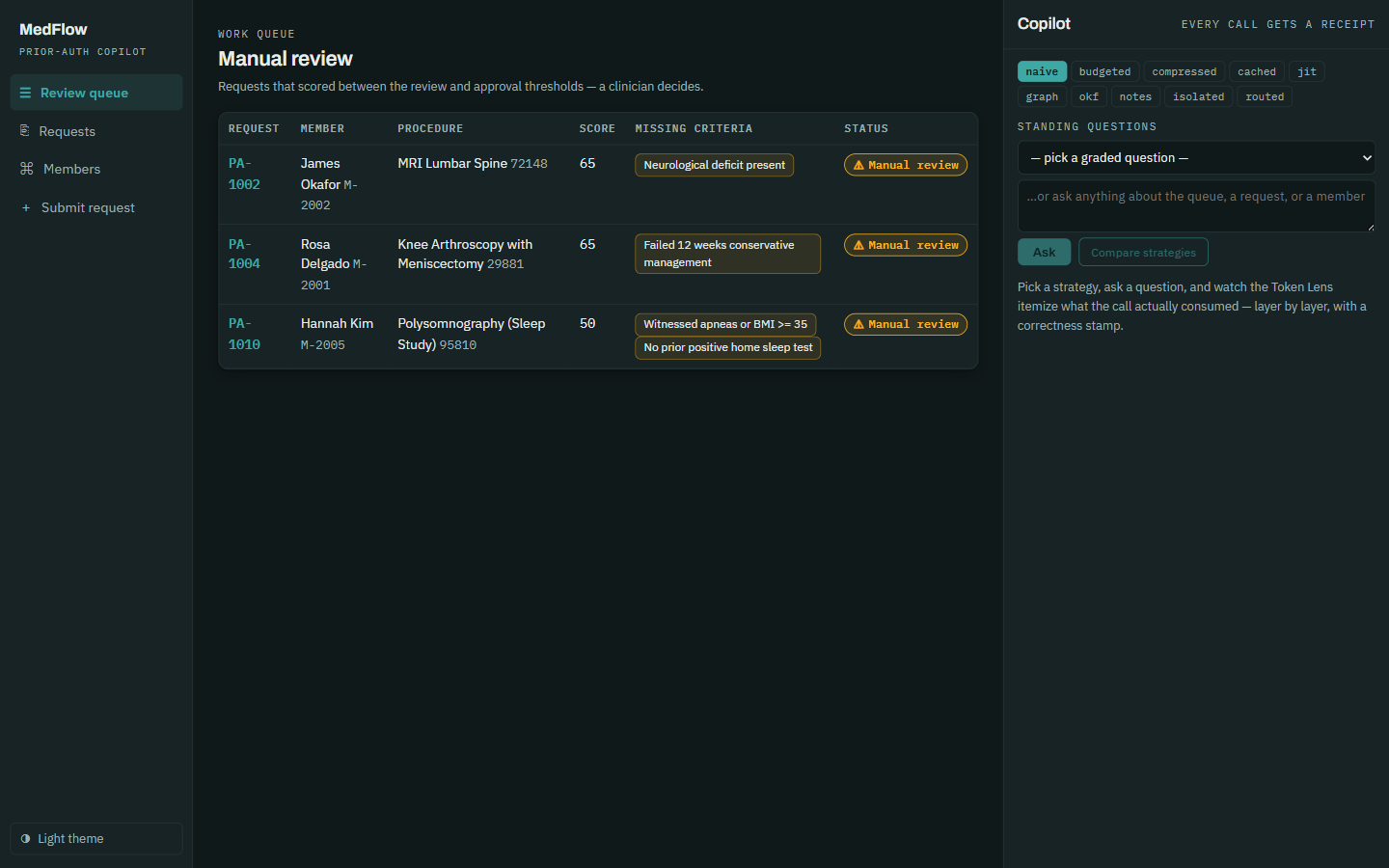The image size is (1389, 868).
Task: Go to the Requests page label
Action: (x=67, y=131)
